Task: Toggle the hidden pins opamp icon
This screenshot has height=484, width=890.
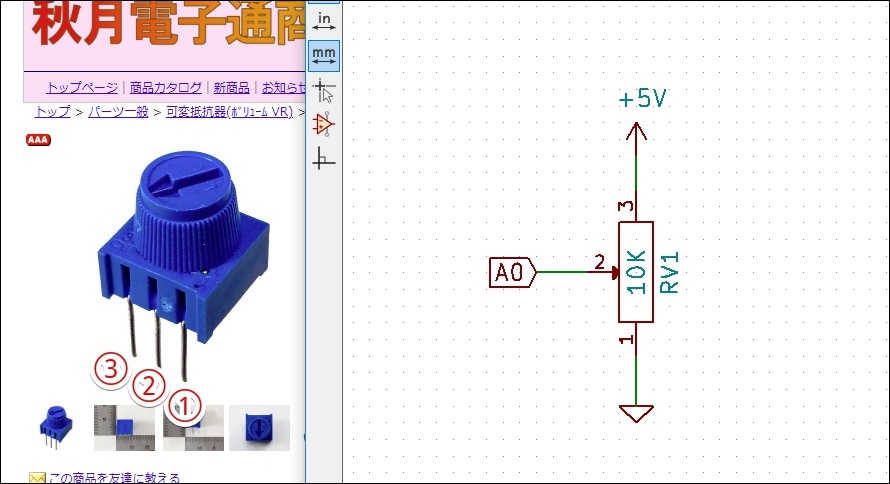Action: point(324,124)
